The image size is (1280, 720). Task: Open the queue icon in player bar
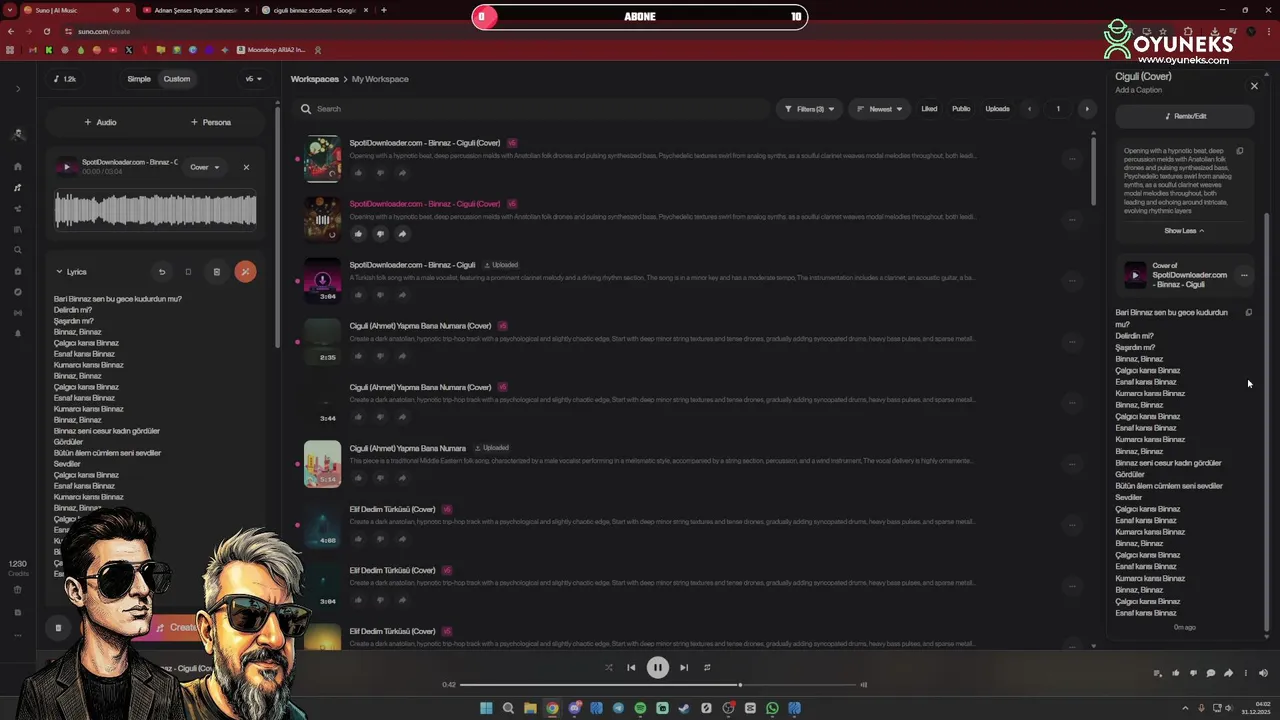[x=1157, y=673]
